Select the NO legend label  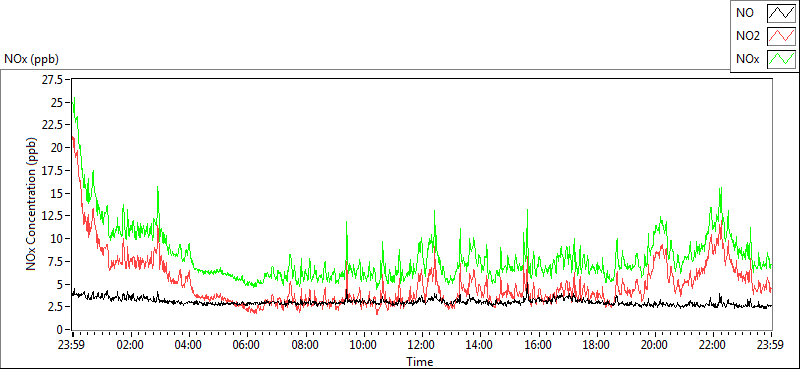pyautogui.click(x=745, y=13)
